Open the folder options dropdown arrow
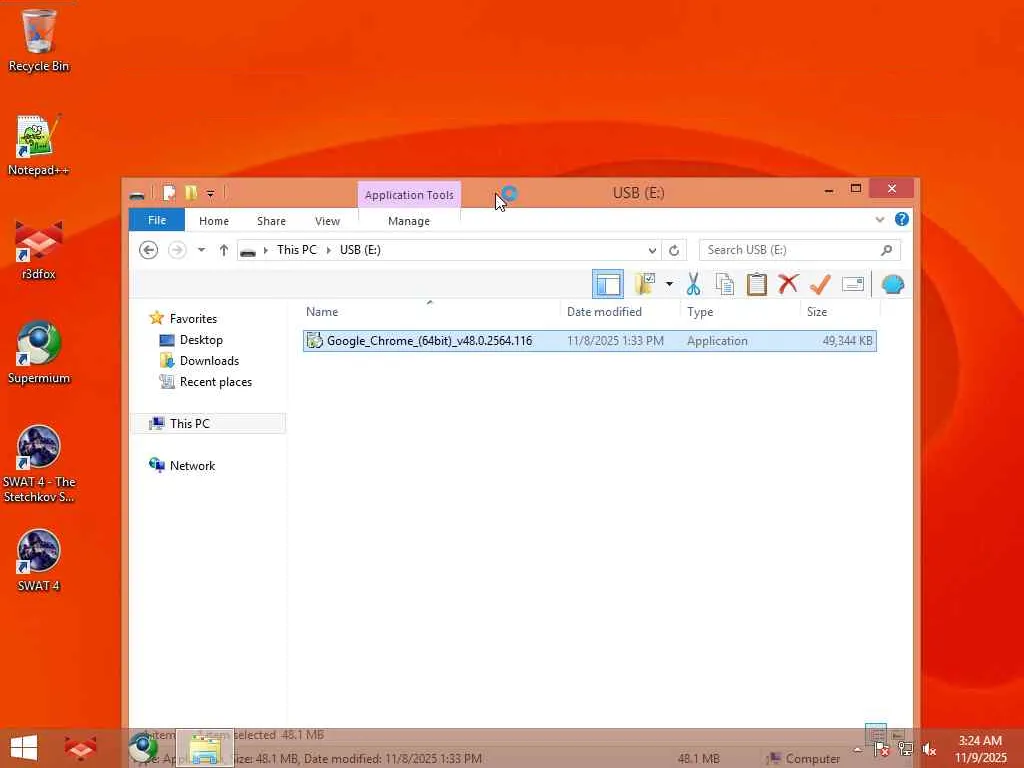 (x=669, y=284)
